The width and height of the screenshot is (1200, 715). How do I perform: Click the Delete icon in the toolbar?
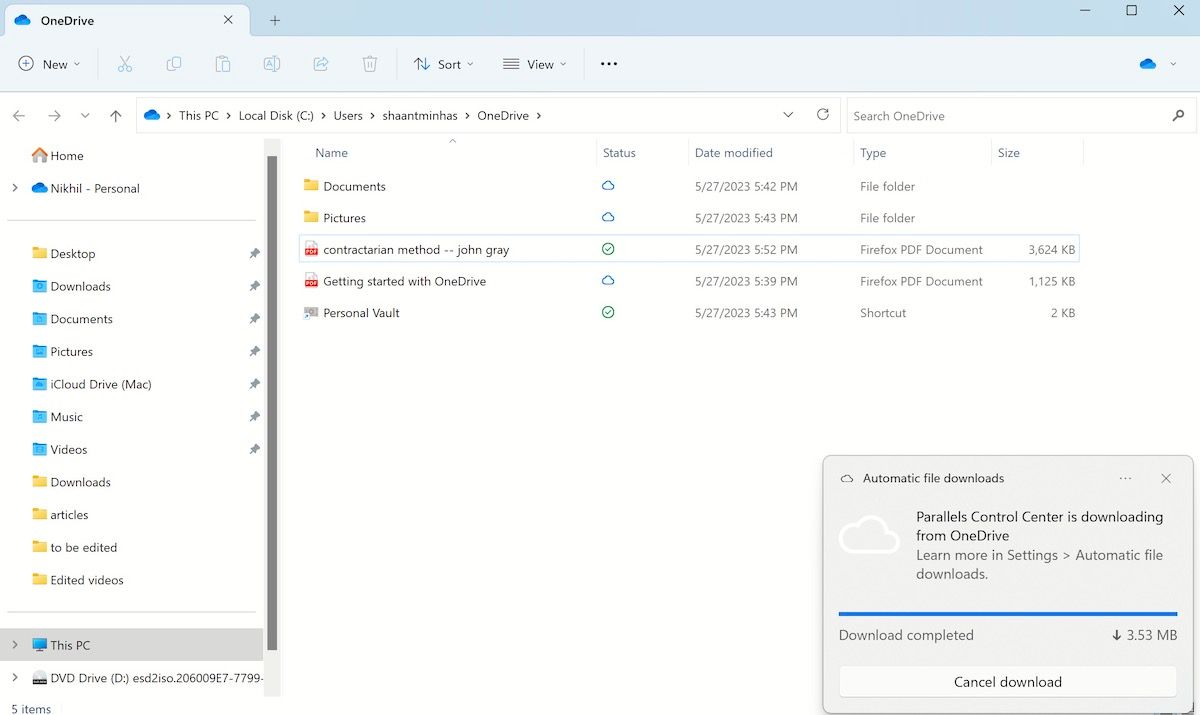pos(369,63)
